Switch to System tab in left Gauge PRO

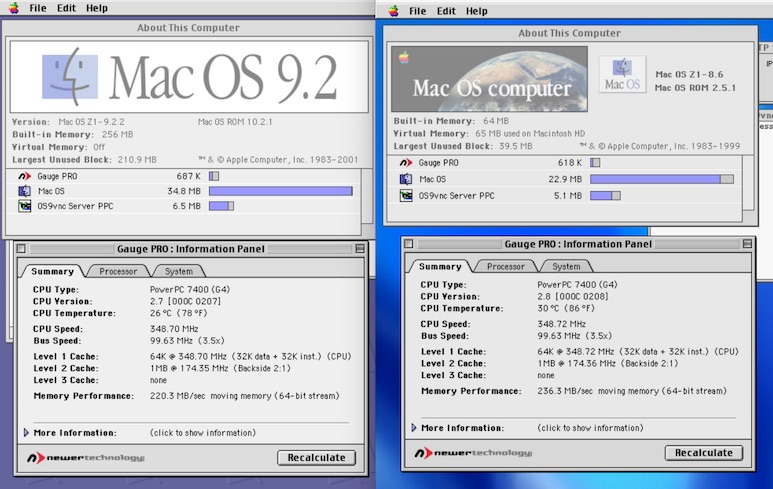(178, 271)
